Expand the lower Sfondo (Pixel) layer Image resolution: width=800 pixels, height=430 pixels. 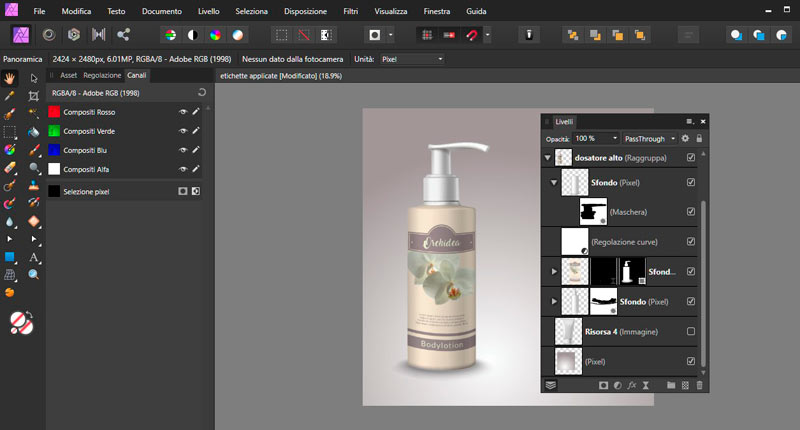[554, 301]
